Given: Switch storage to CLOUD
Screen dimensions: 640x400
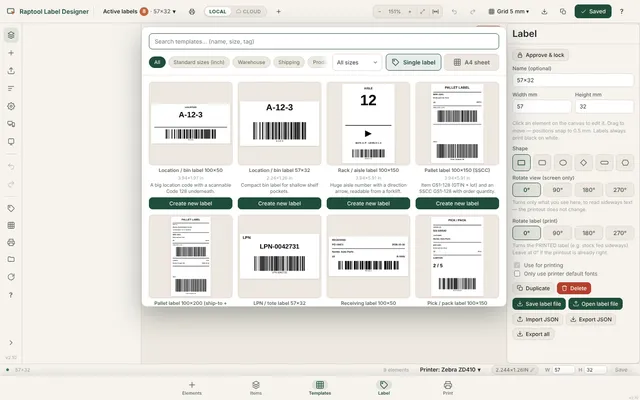Looking at the screenshot, I should pos(249,11).
